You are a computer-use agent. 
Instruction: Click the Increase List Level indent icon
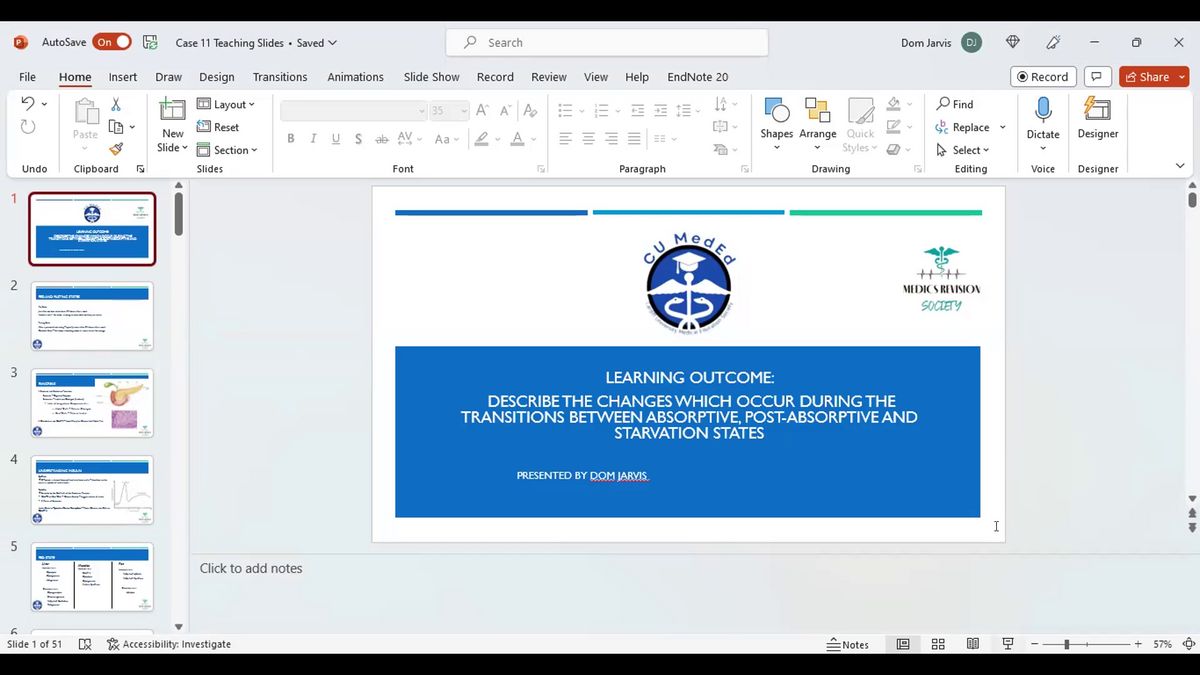point(661,110)
